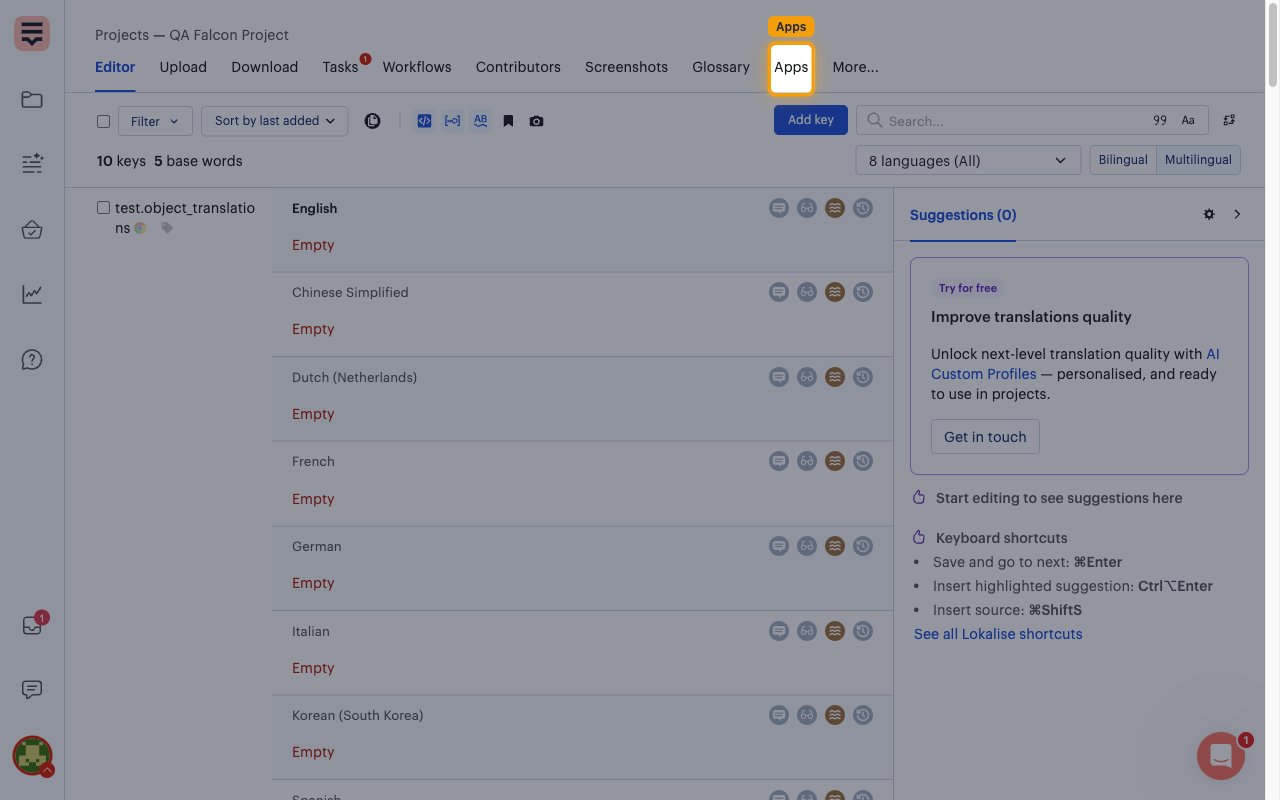Click the tag icon under test.object_translations
This screenshot has width=1280, height=800.
coord(167,228)
